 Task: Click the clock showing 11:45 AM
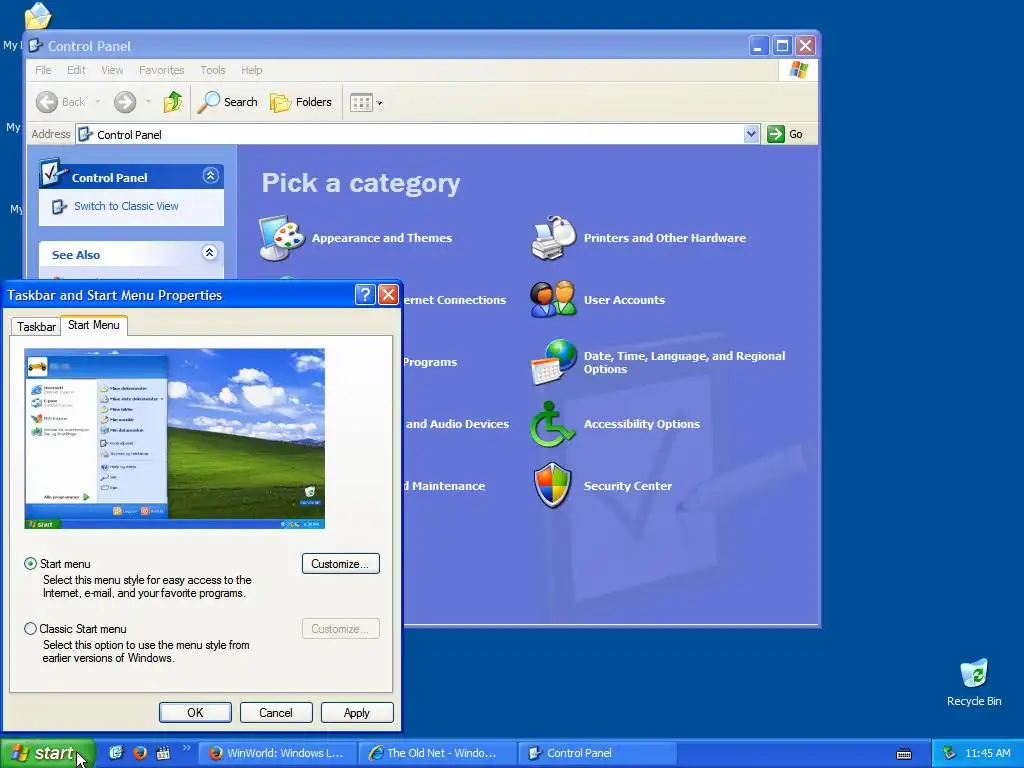987,753
